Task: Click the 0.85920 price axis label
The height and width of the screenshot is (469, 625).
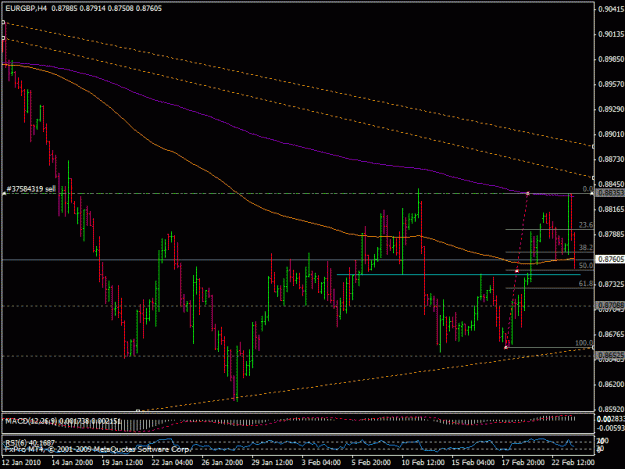Action: tap(611, 409)
